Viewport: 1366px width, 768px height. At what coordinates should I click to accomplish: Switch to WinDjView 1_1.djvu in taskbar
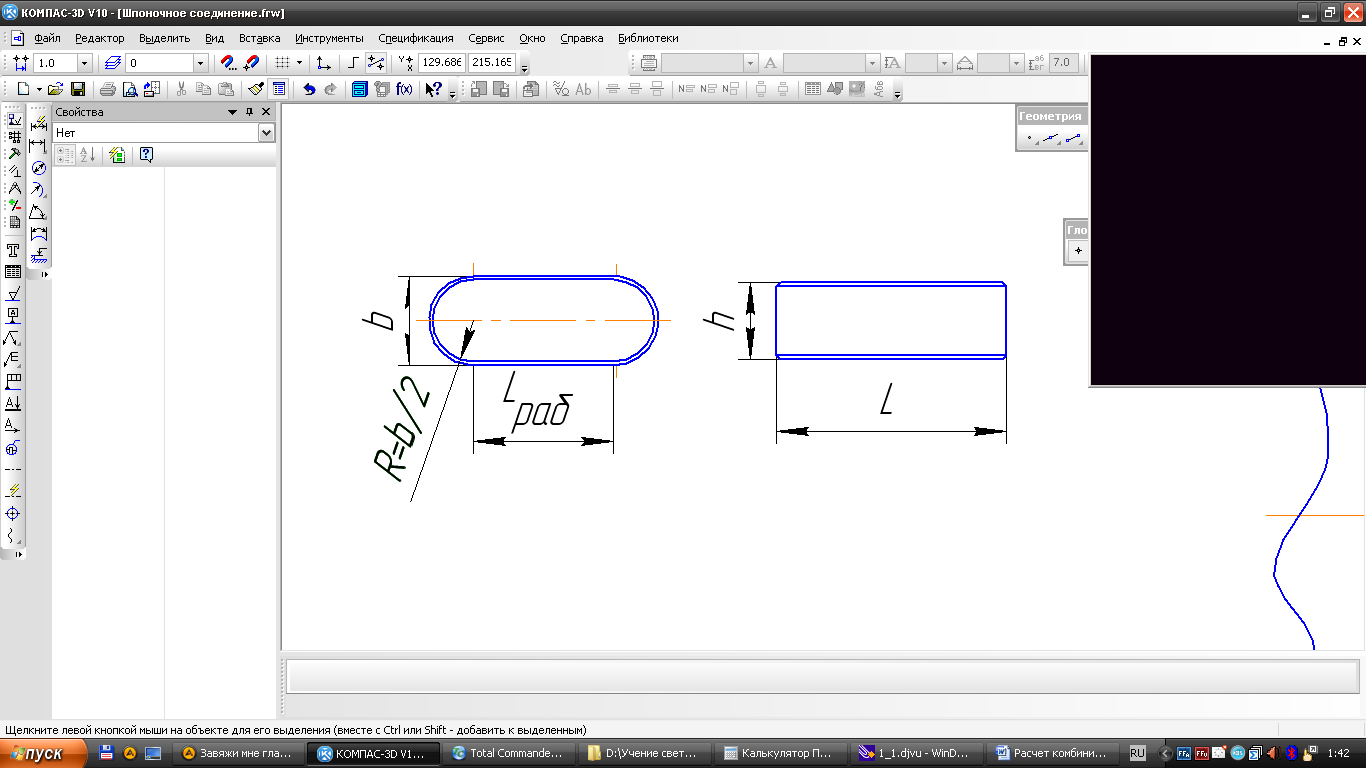click(x=916, y=753)
